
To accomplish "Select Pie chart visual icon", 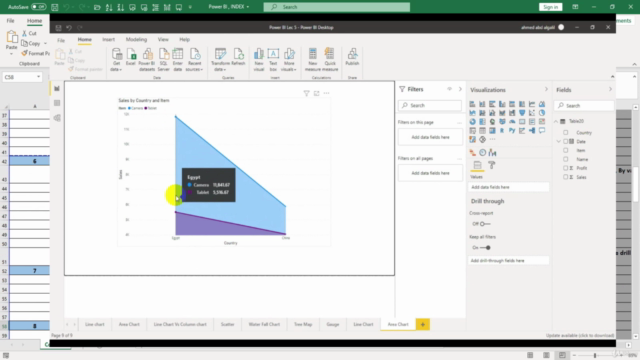I will click(x=542, y=113).
